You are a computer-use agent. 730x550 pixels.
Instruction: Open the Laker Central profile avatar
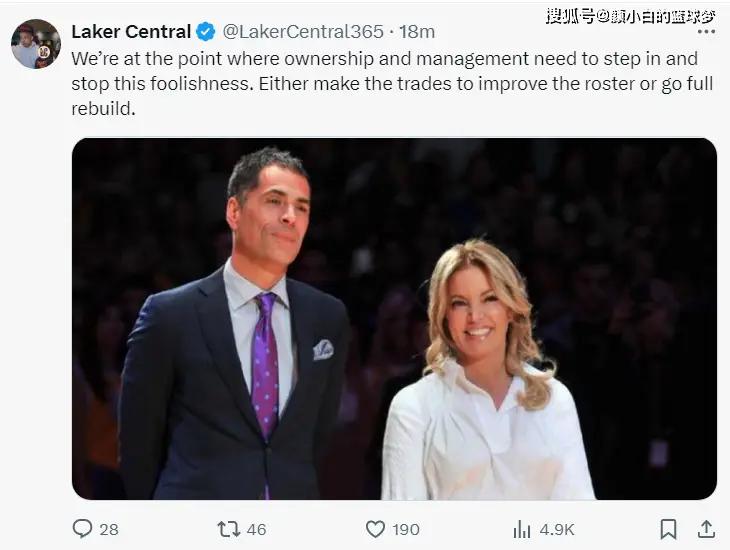pyautogui.click(x=35, y=44)
